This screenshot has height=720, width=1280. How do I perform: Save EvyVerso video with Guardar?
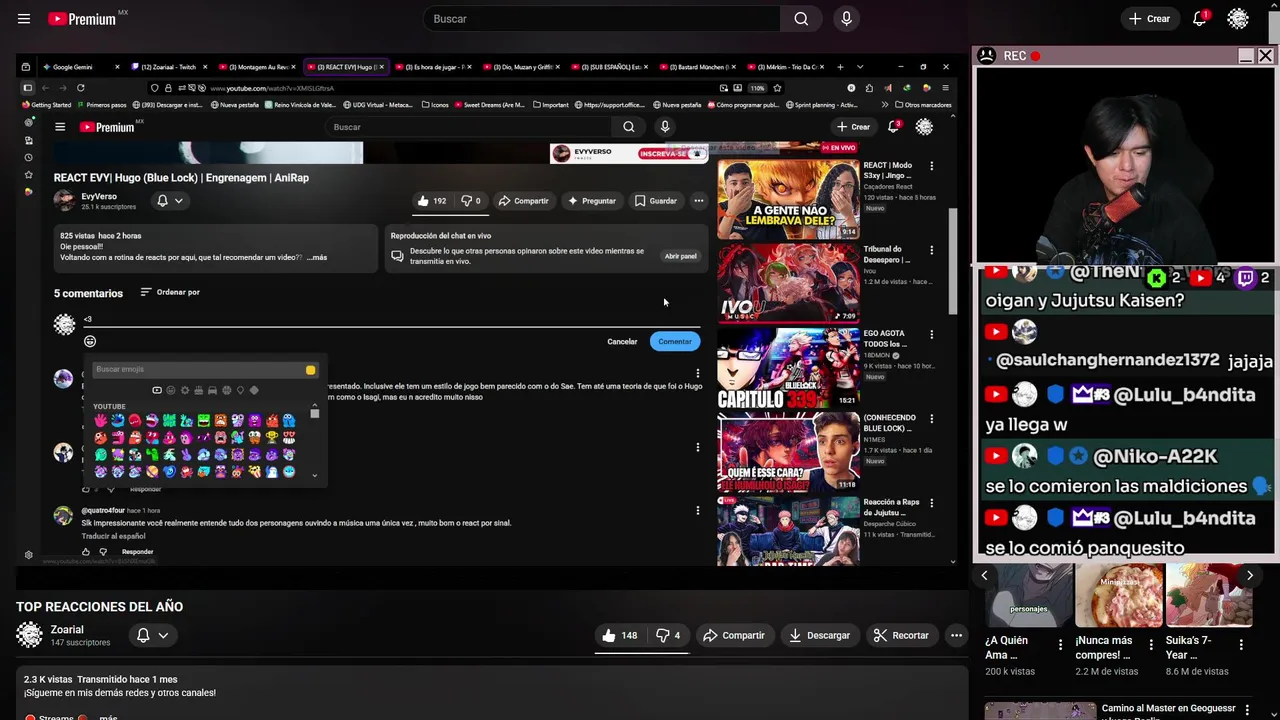tap(656, 201)
